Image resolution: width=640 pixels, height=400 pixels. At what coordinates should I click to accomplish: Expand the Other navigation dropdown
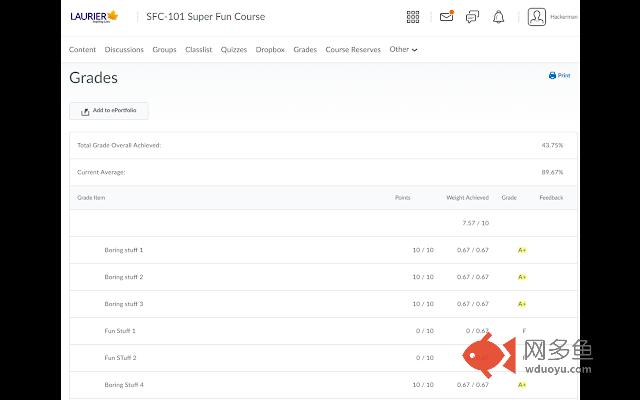click(x=403, y=49)
